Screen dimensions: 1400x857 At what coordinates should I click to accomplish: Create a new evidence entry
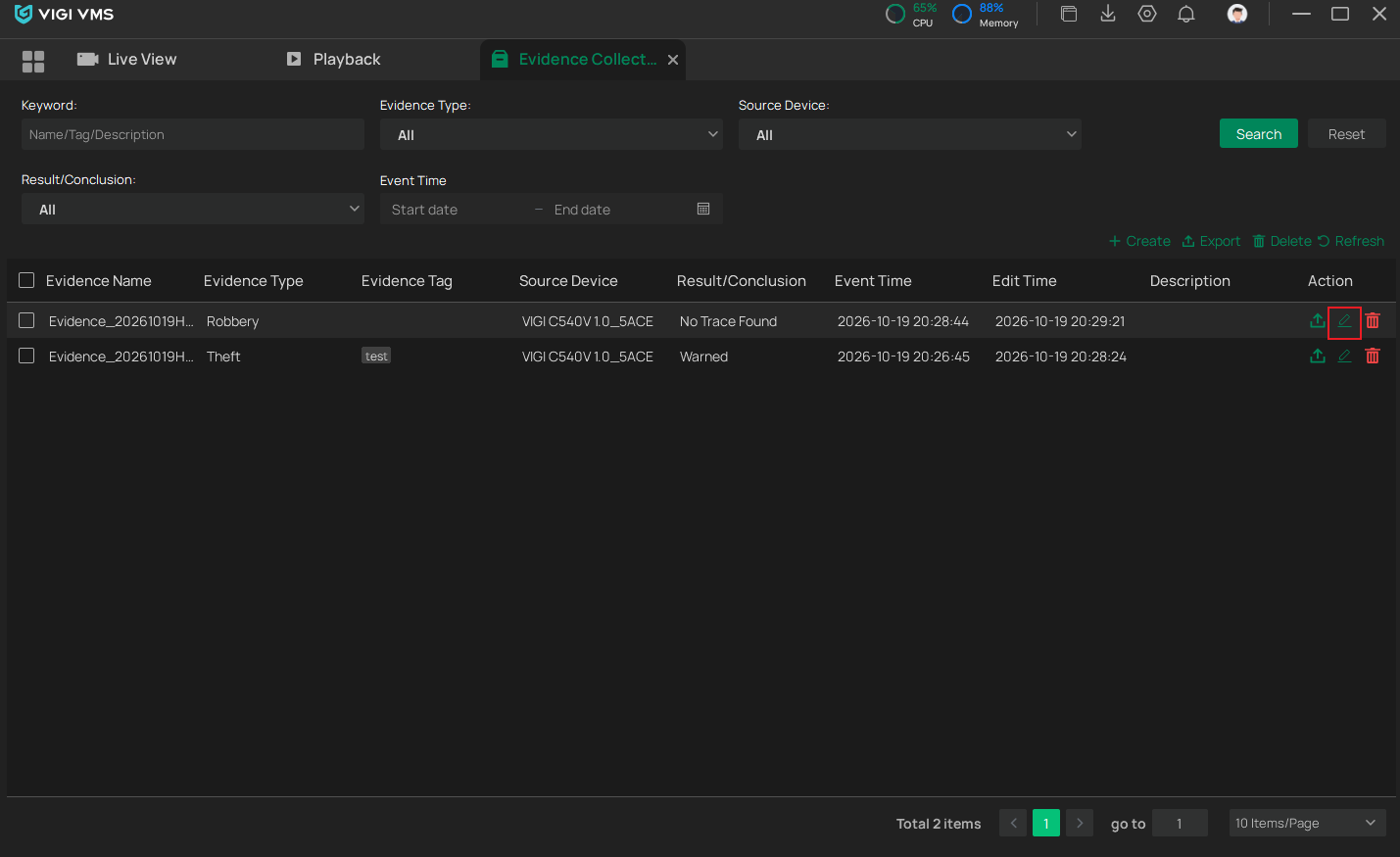[x=1139, y=241]
